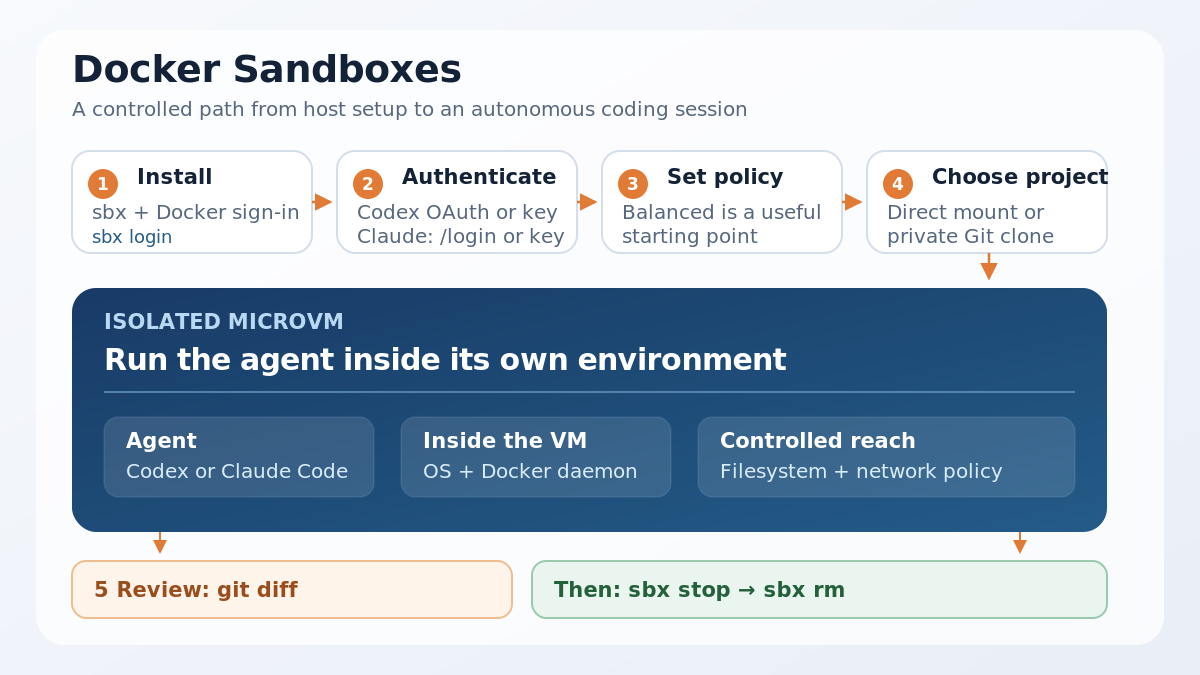
Task: Click 'OS + Docker daemon' text
Action: 530,471
